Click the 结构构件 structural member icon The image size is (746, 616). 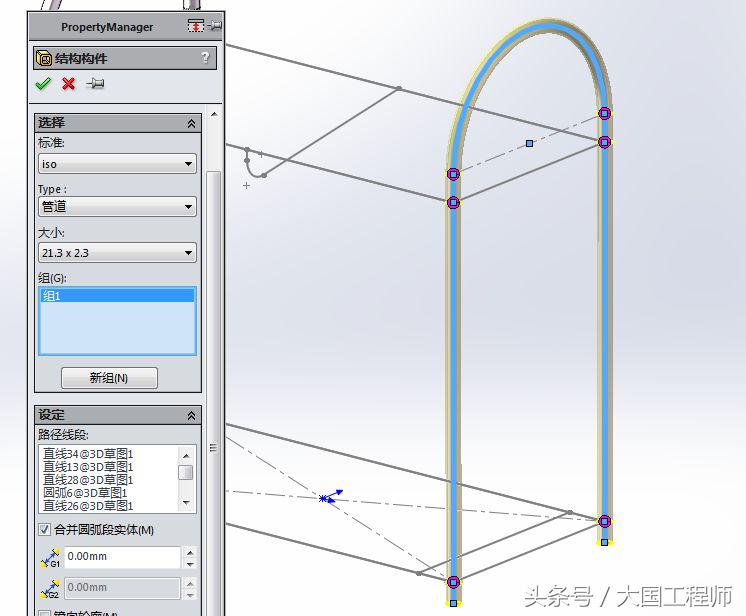[44, 59]
